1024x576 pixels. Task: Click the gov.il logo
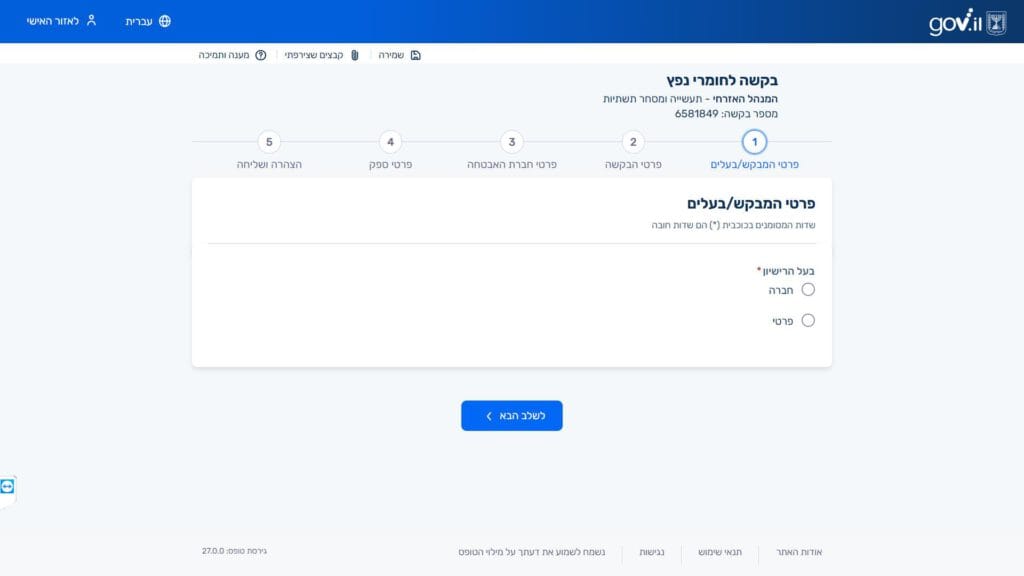point(967,22)
